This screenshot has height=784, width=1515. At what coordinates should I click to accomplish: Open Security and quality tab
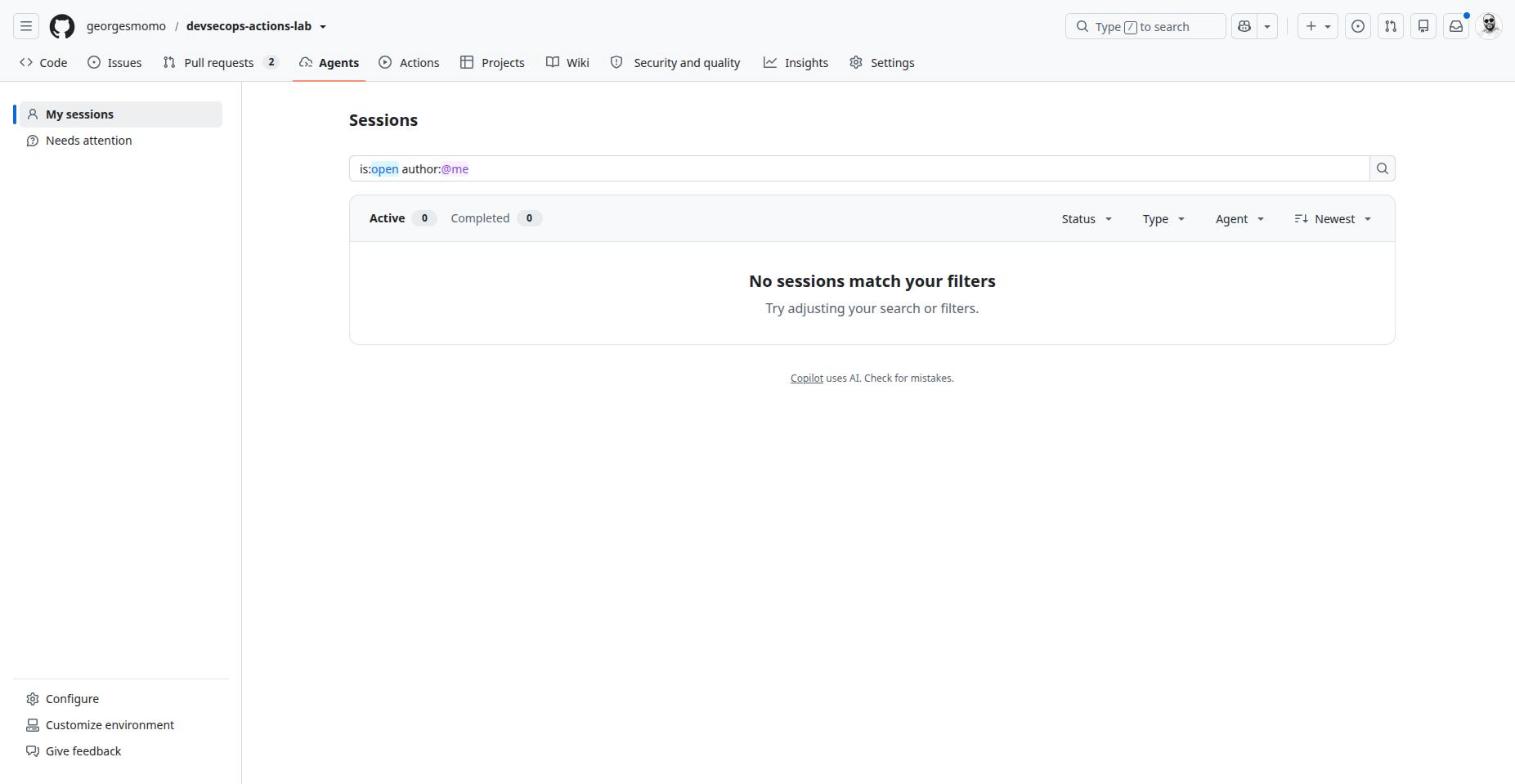675,62
